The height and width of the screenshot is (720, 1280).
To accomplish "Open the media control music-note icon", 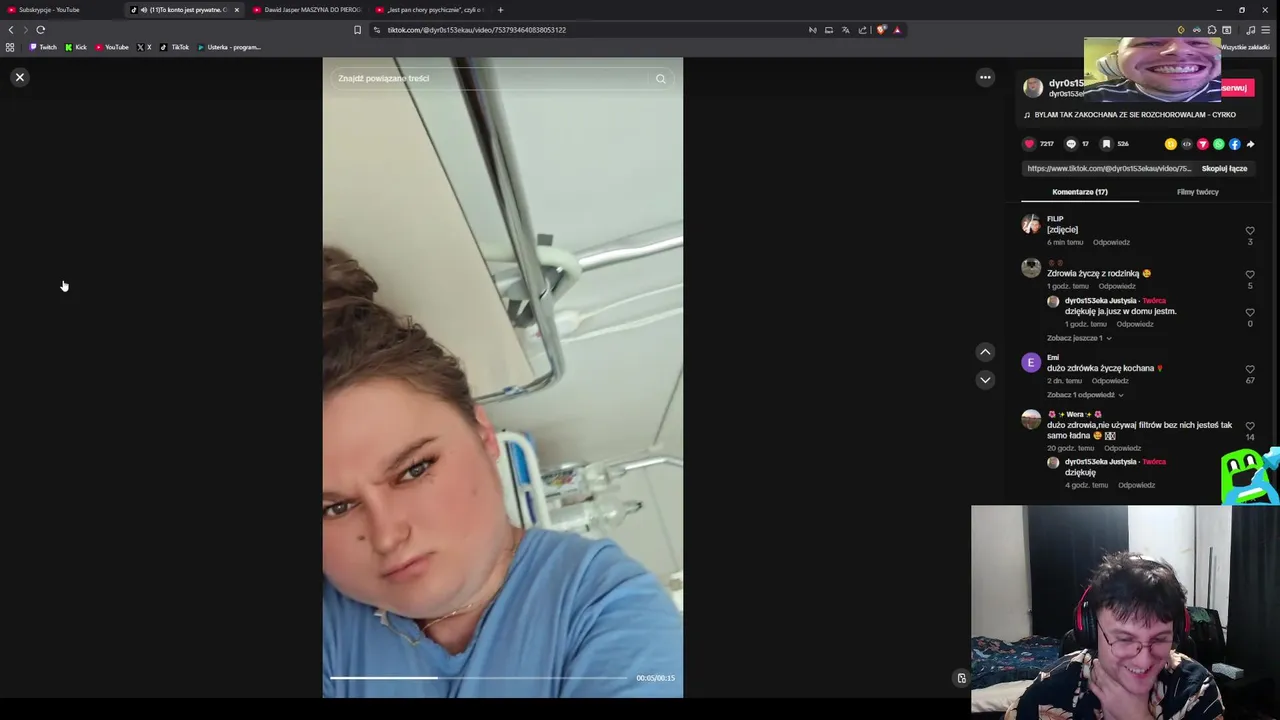I will 1250,30.
